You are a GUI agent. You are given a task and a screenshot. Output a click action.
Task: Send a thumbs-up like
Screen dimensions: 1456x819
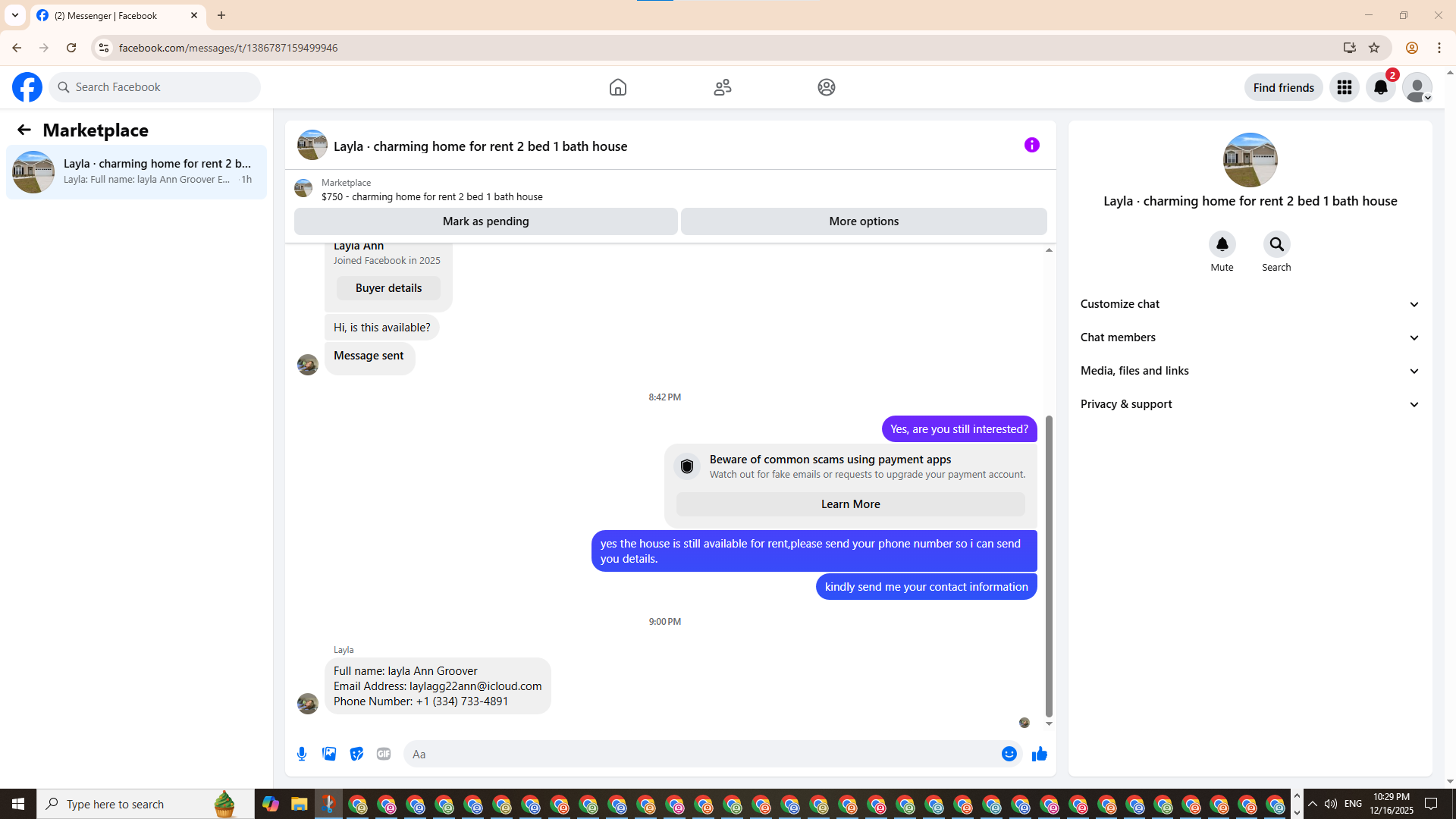tap(1040, 754)
